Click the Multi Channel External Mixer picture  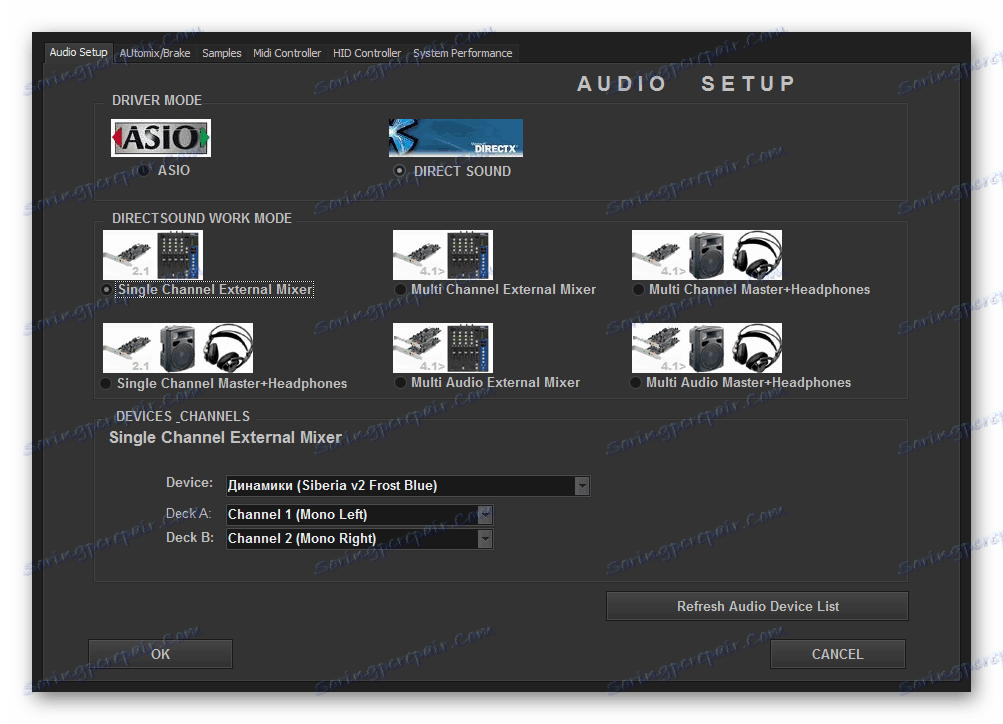tap(443, 255)
